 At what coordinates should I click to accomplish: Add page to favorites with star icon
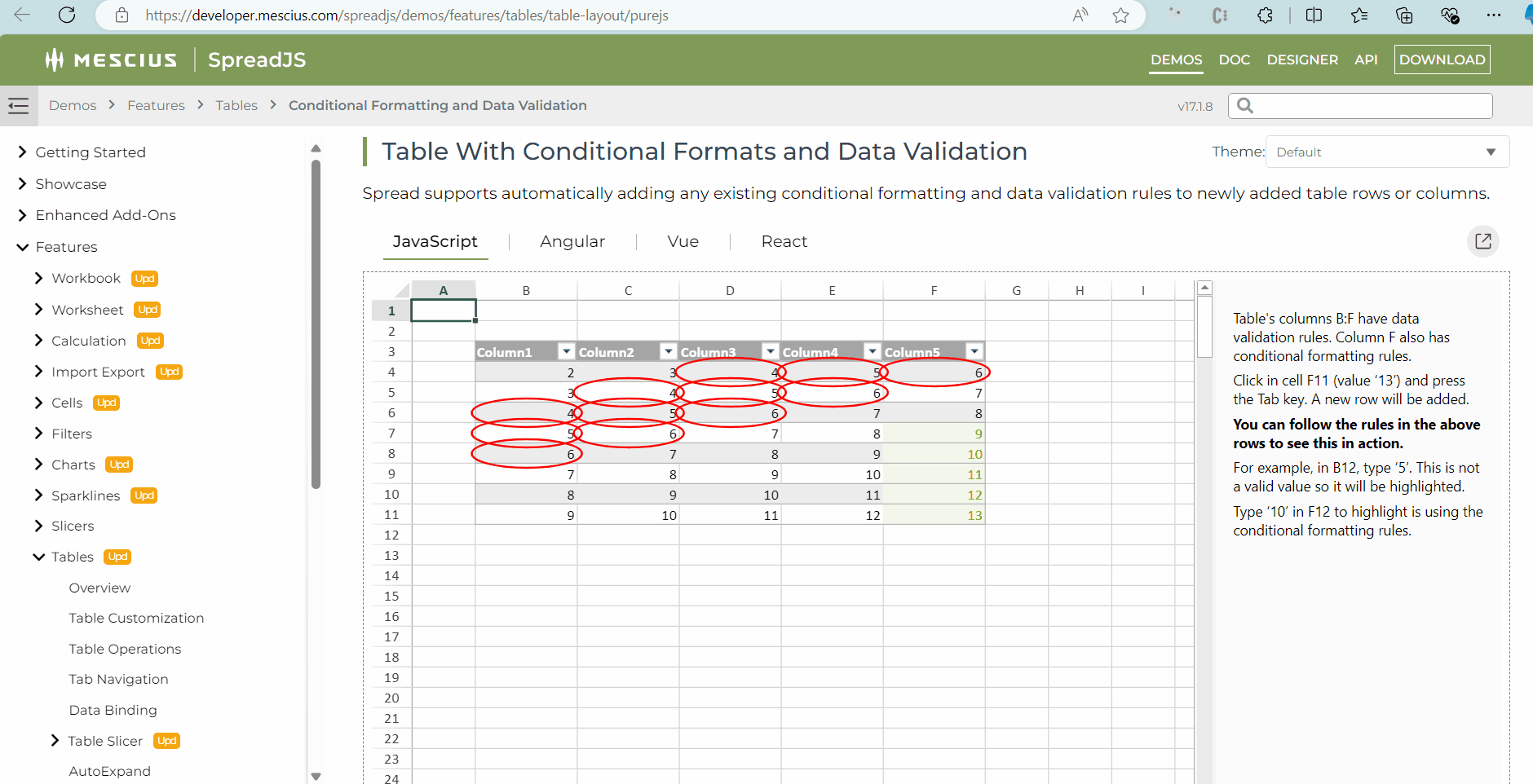click(1121, 15)
